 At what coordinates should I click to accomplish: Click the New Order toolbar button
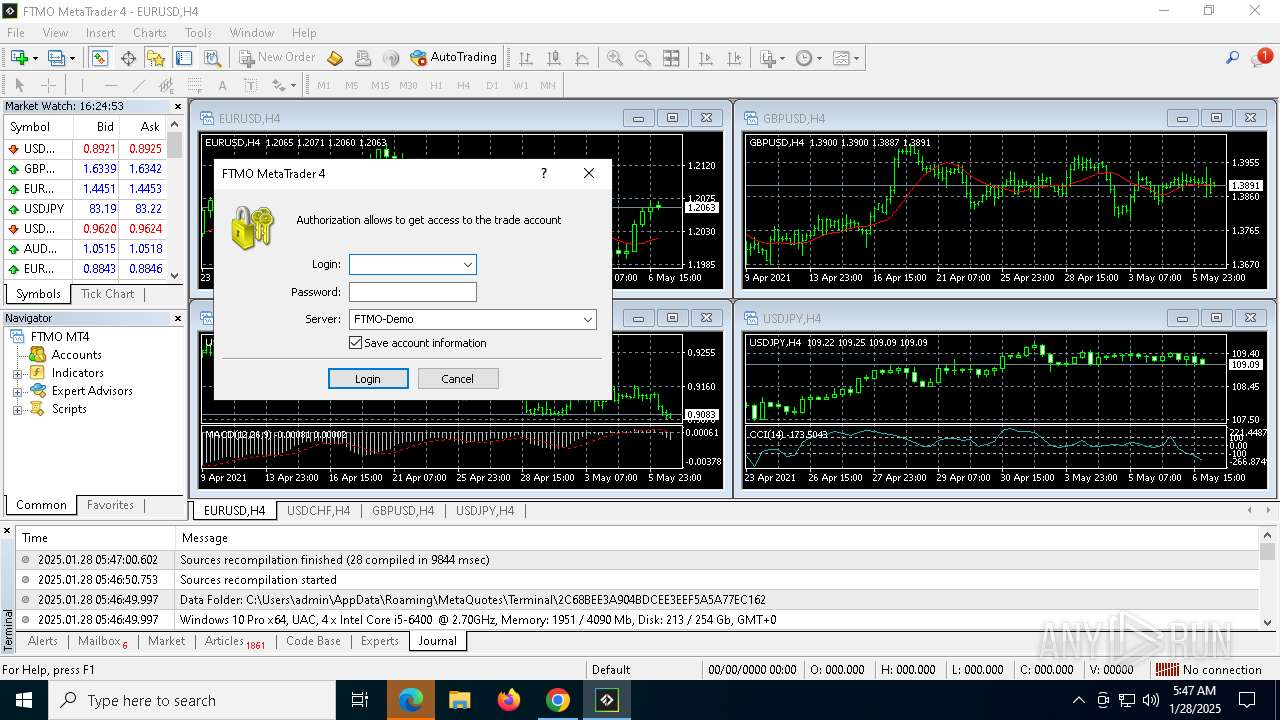(276, 58)
